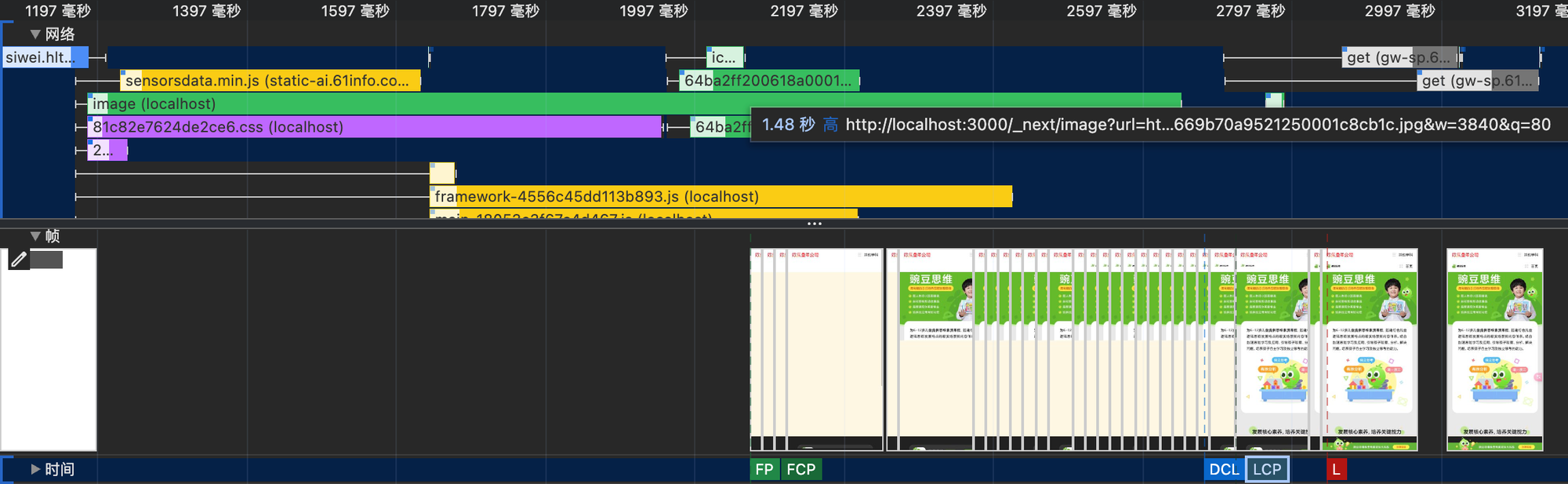Click the DCL event marker

tap(1223, 469)
